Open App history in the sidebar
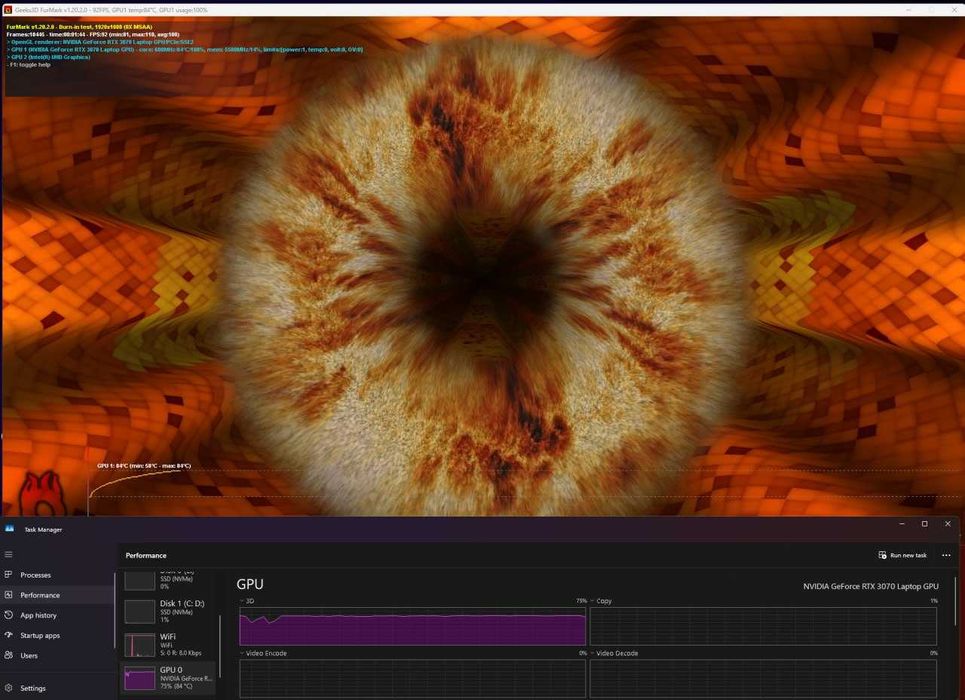This screenshot has width=965, height=700. tap(38, 615)
